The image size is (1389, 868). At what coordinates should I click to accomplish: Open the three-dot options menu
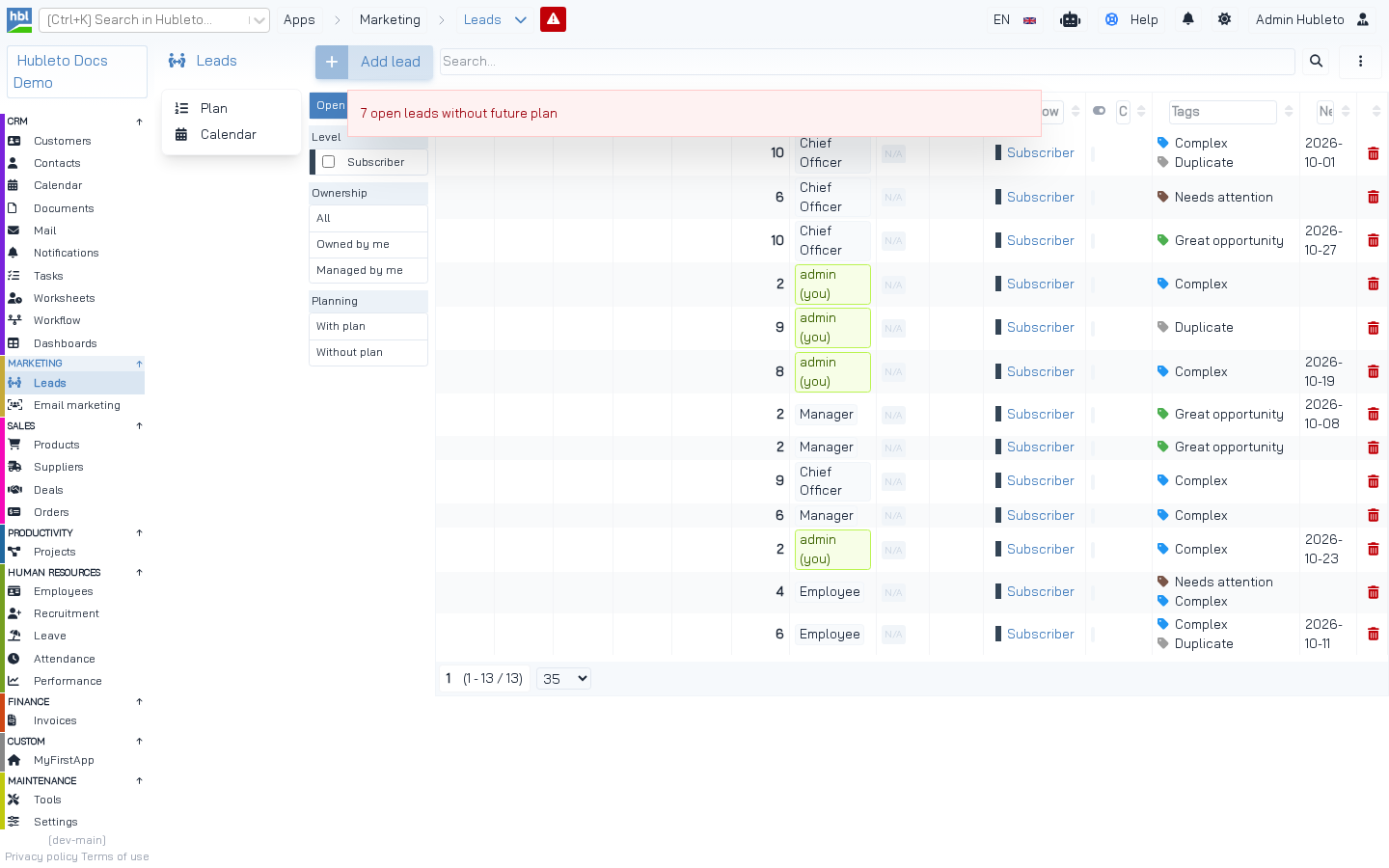tap(1360, 62)
